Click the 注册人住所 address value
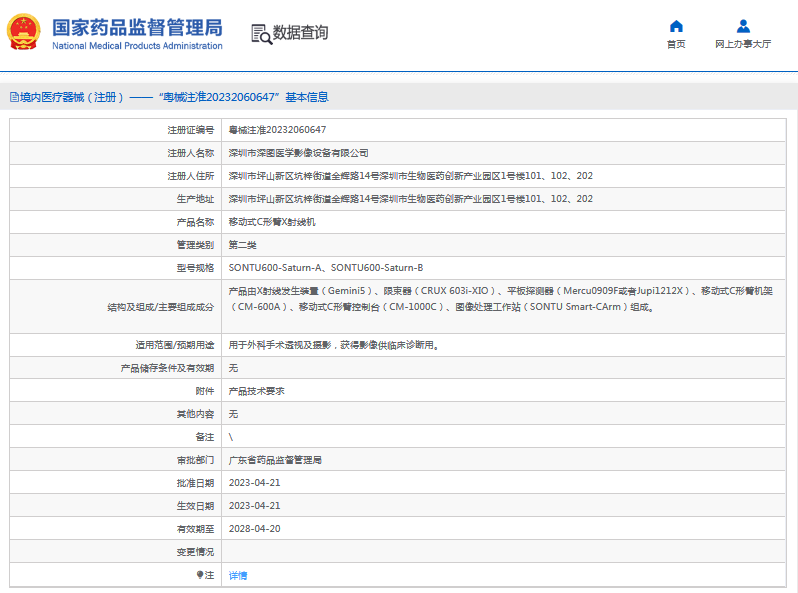Image resolution: width=798 pixels, height=593 pixels. tap(411, 176)
